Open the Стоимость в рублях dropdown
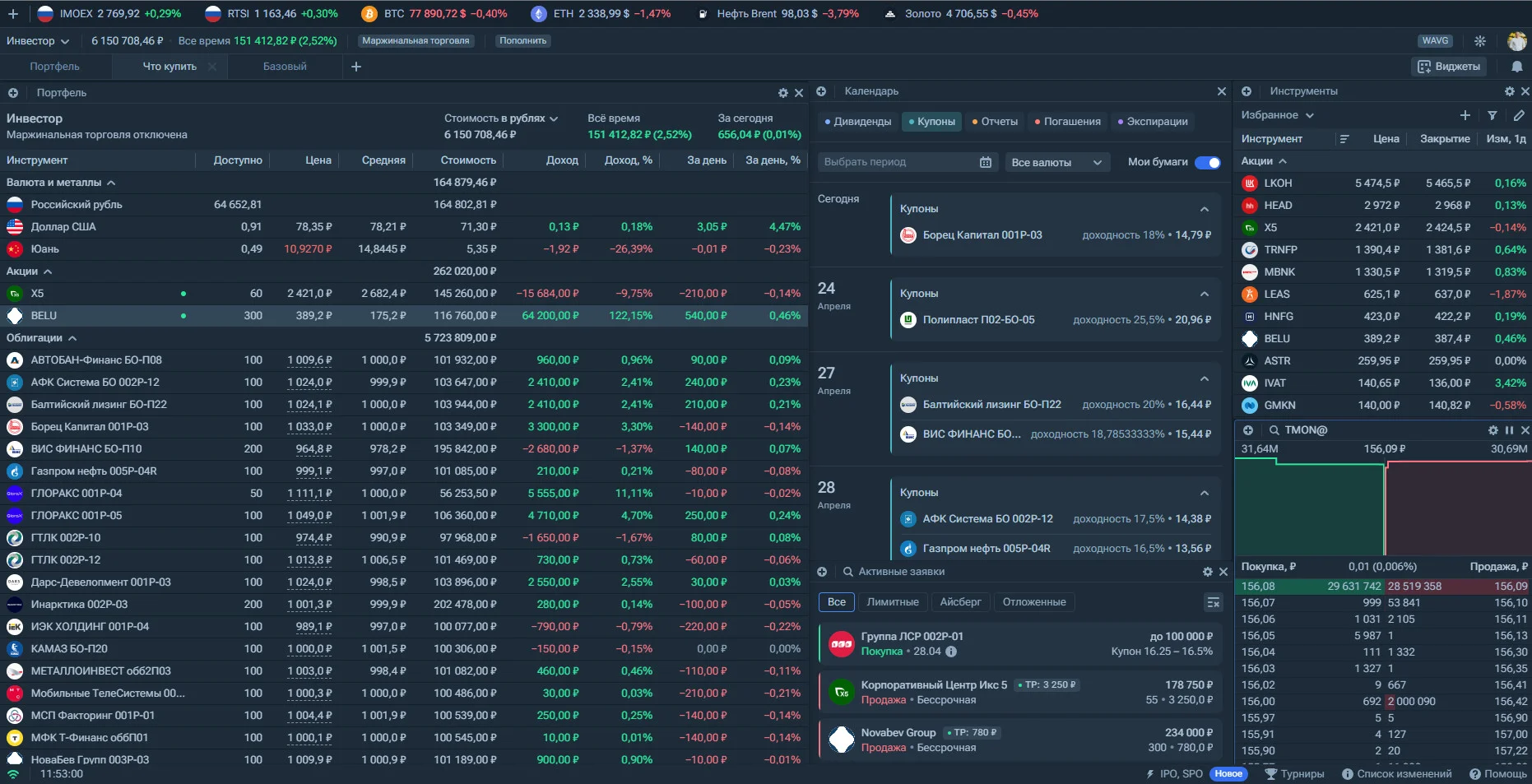This screenshot has height=784, width=1532. (501, 118)
